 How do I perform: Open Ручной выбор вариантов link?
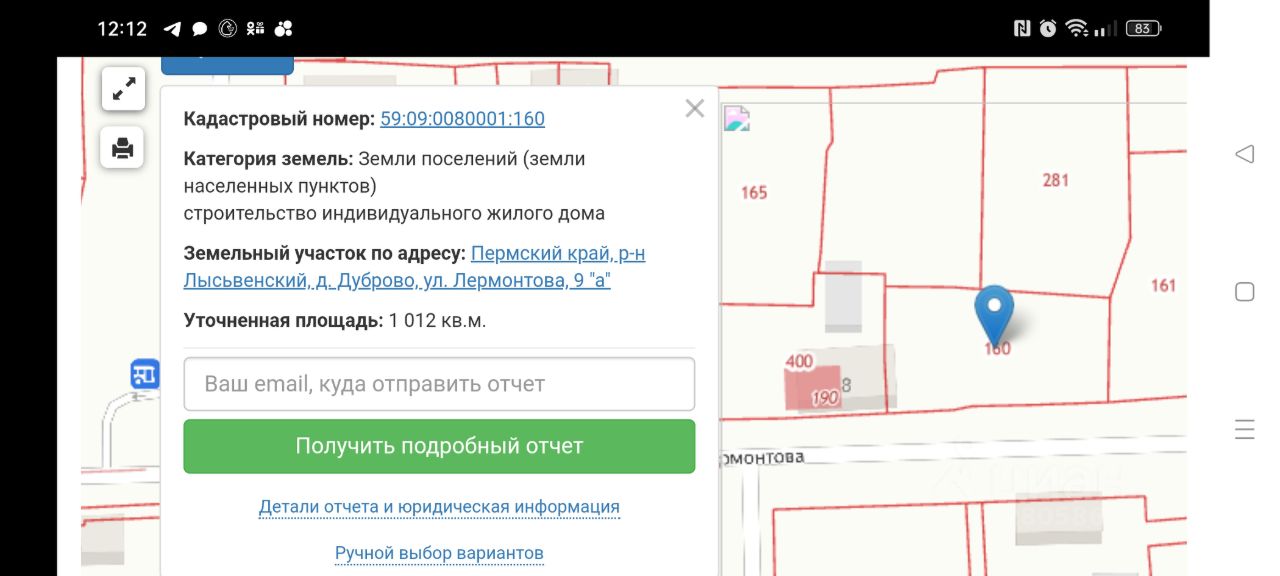point(439,553)
